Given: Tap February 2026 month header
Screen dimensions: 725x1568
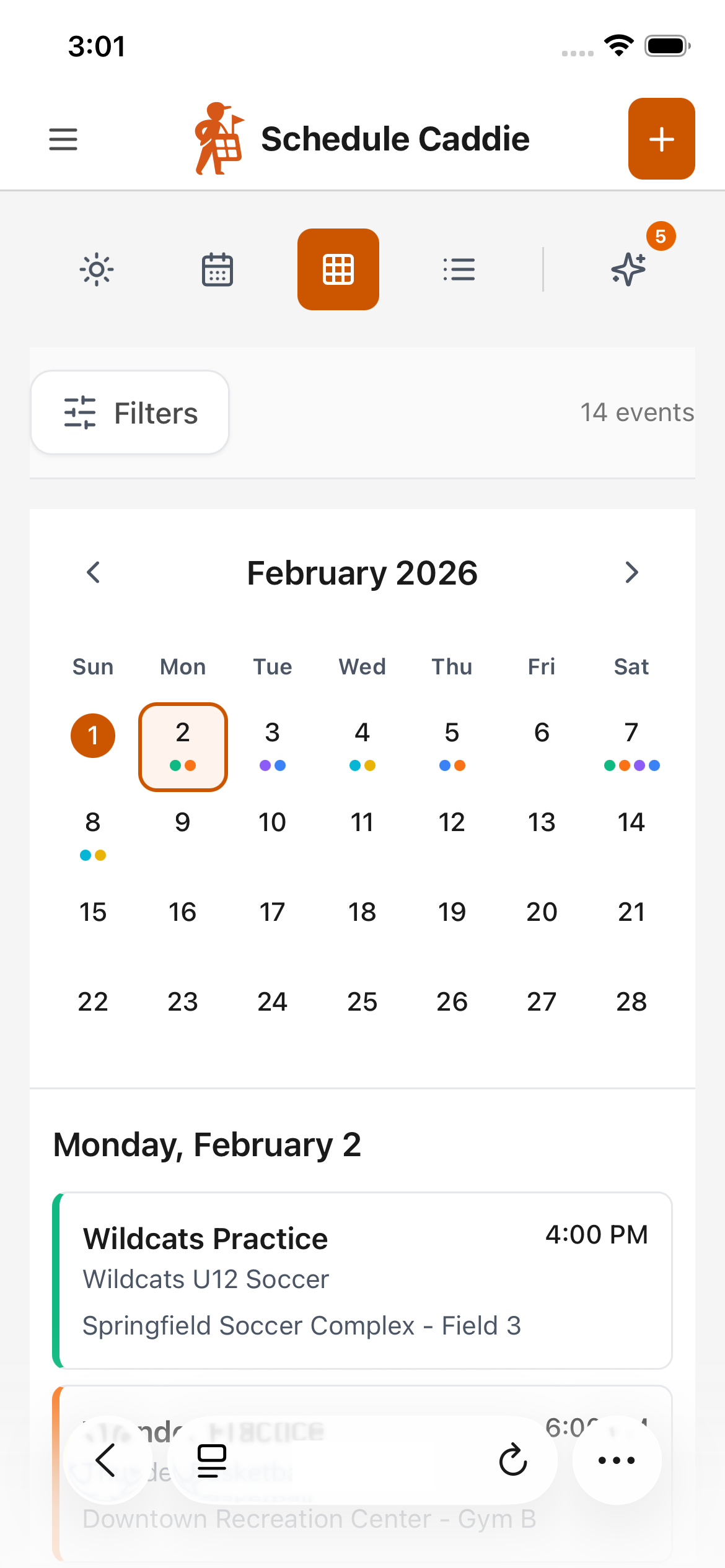Looking at the screenshot, I should 362,573.
